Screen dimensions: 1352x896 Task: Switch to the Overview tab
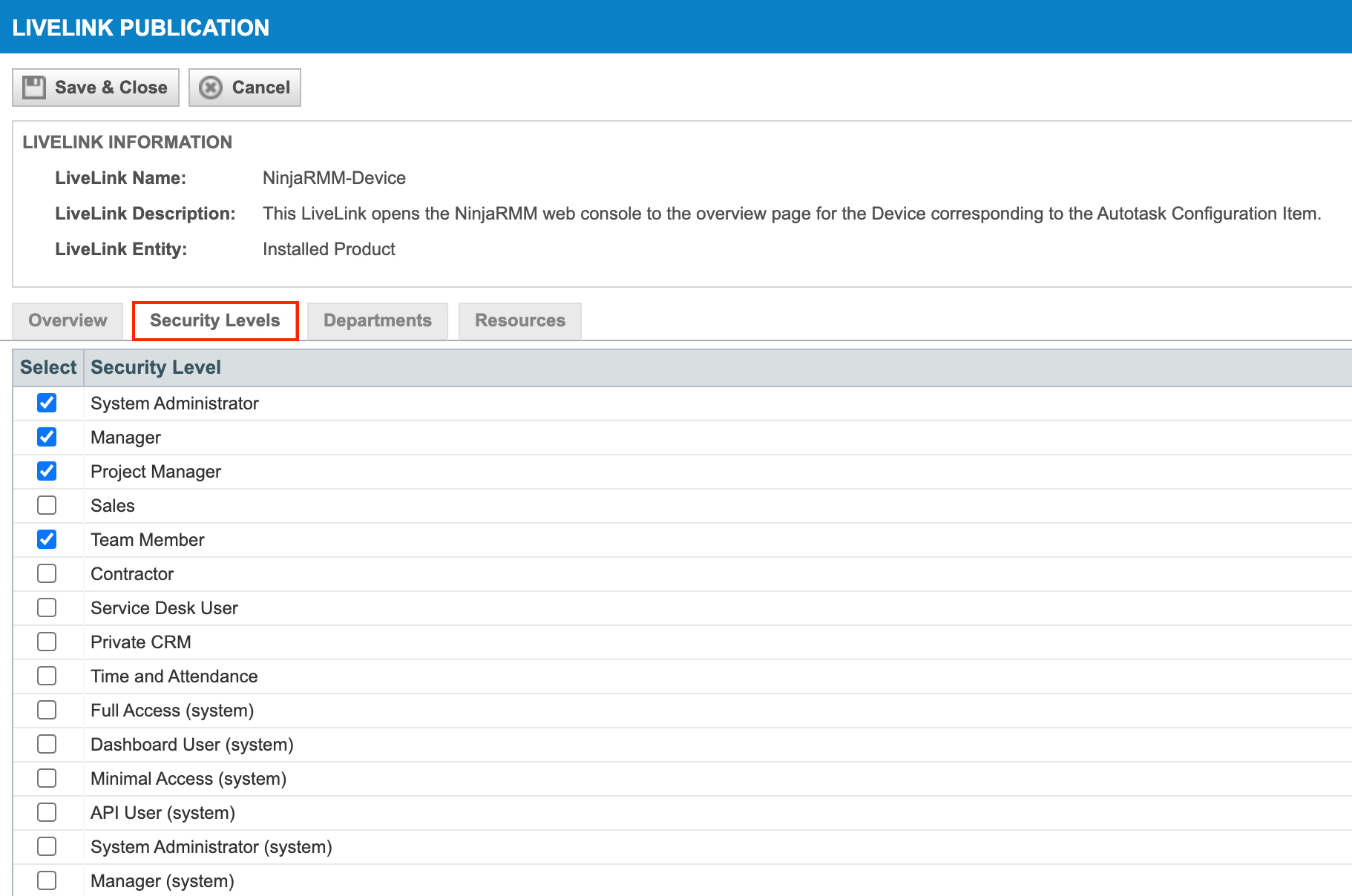click(68, 320)
